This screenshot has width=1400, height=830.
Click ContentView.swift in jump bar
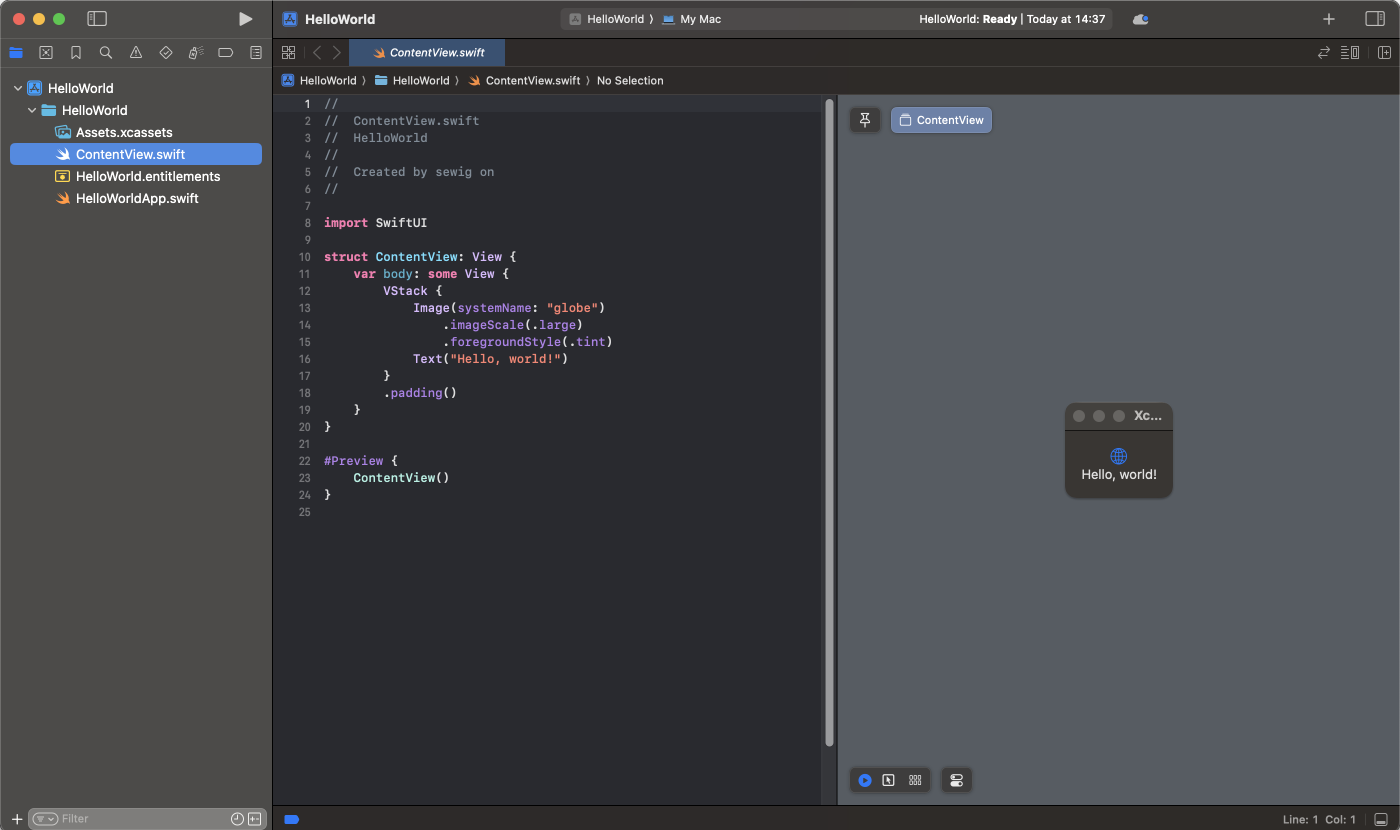524,80
